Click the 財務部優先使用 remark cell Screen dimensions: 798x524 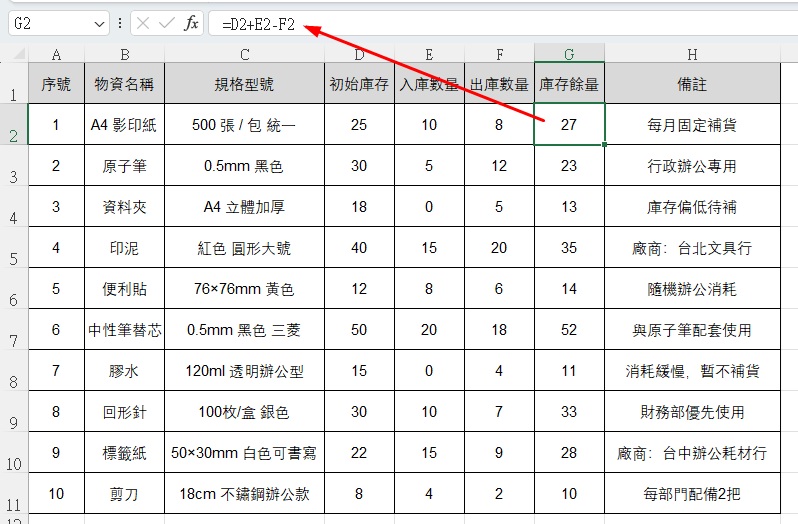692,412
